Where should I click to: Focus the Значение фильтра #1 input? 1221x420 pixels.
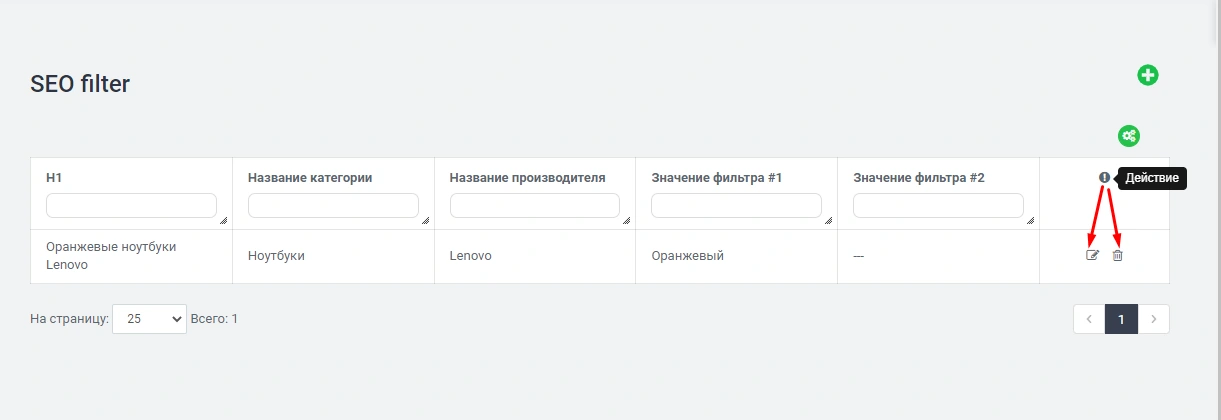[735, 206]
